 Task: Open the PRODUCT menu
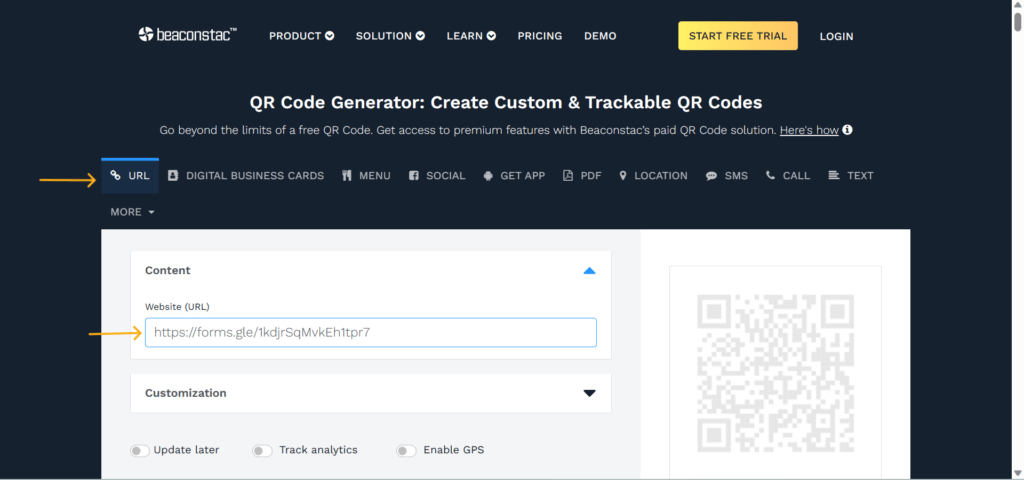tap(302, 36)
